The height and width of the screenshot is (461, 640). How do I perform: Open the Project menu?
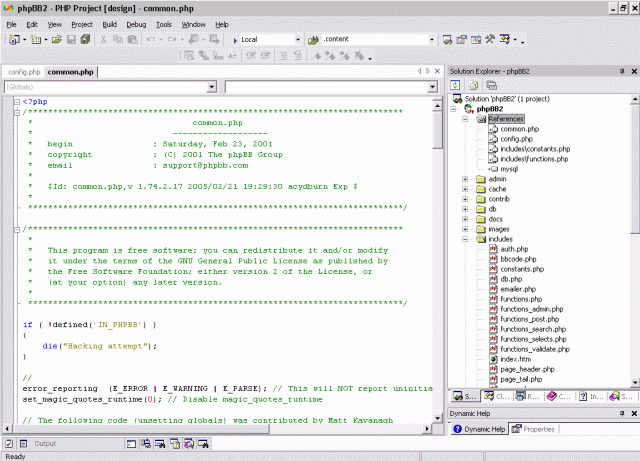tap(82, 24)
